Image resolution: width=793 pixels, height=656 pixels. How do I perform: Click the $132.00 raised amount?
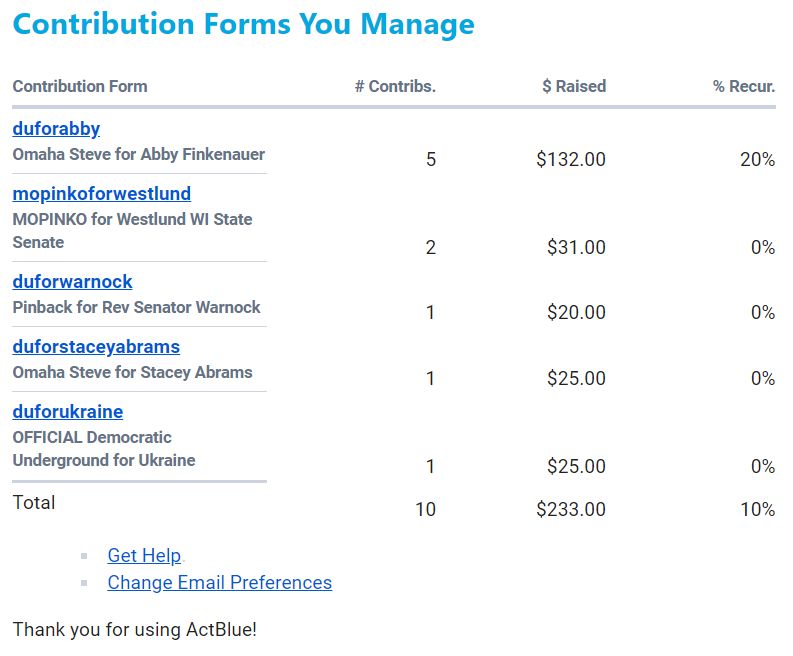coord(571,159)
